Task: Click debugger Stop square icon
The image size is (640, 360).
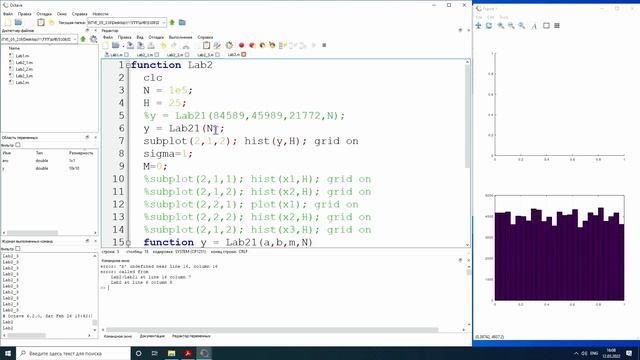Action: (324, 45)
